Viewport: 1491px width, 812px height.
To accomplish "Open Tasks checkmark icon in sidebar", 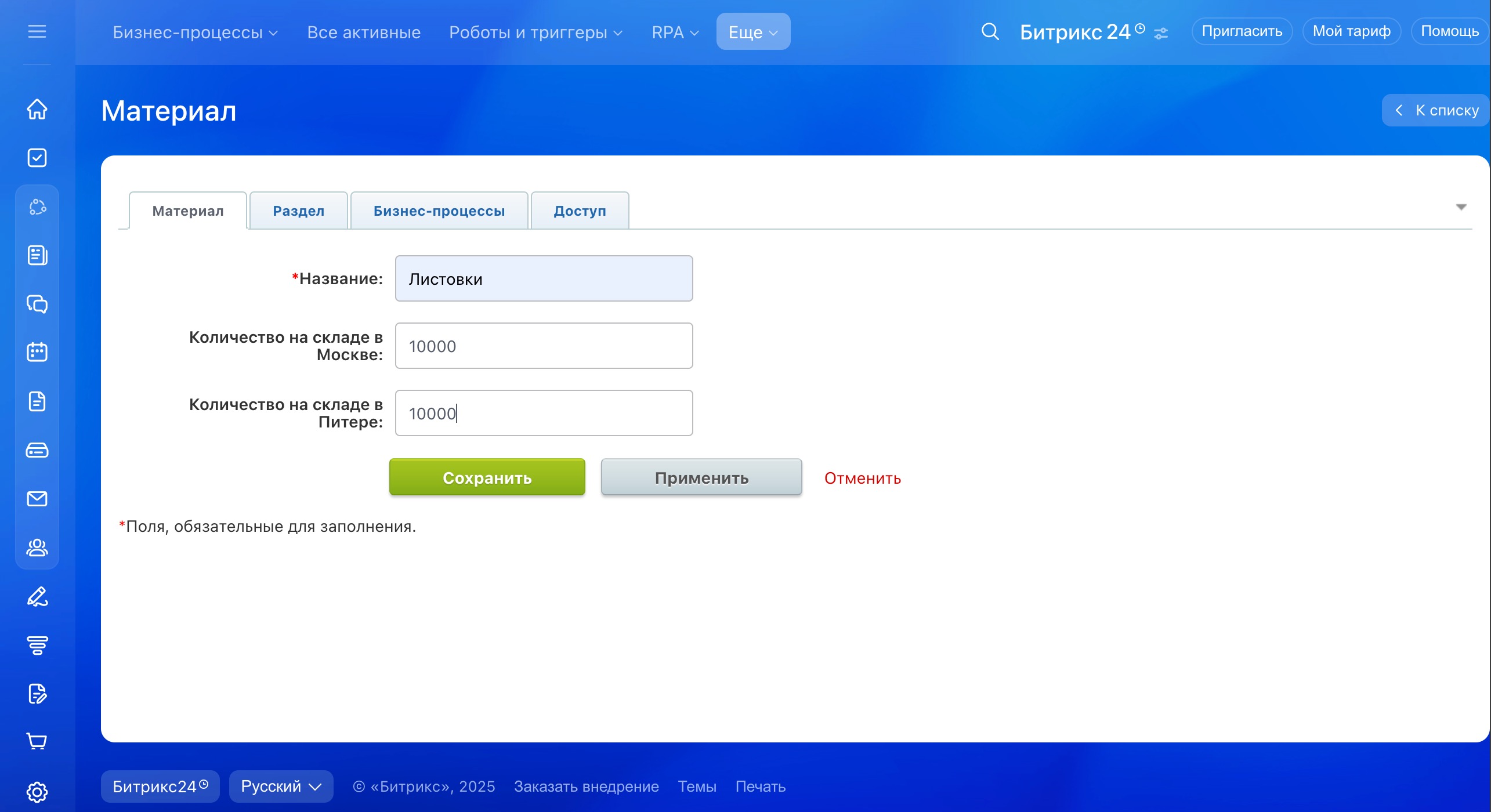I will (37, 158).
